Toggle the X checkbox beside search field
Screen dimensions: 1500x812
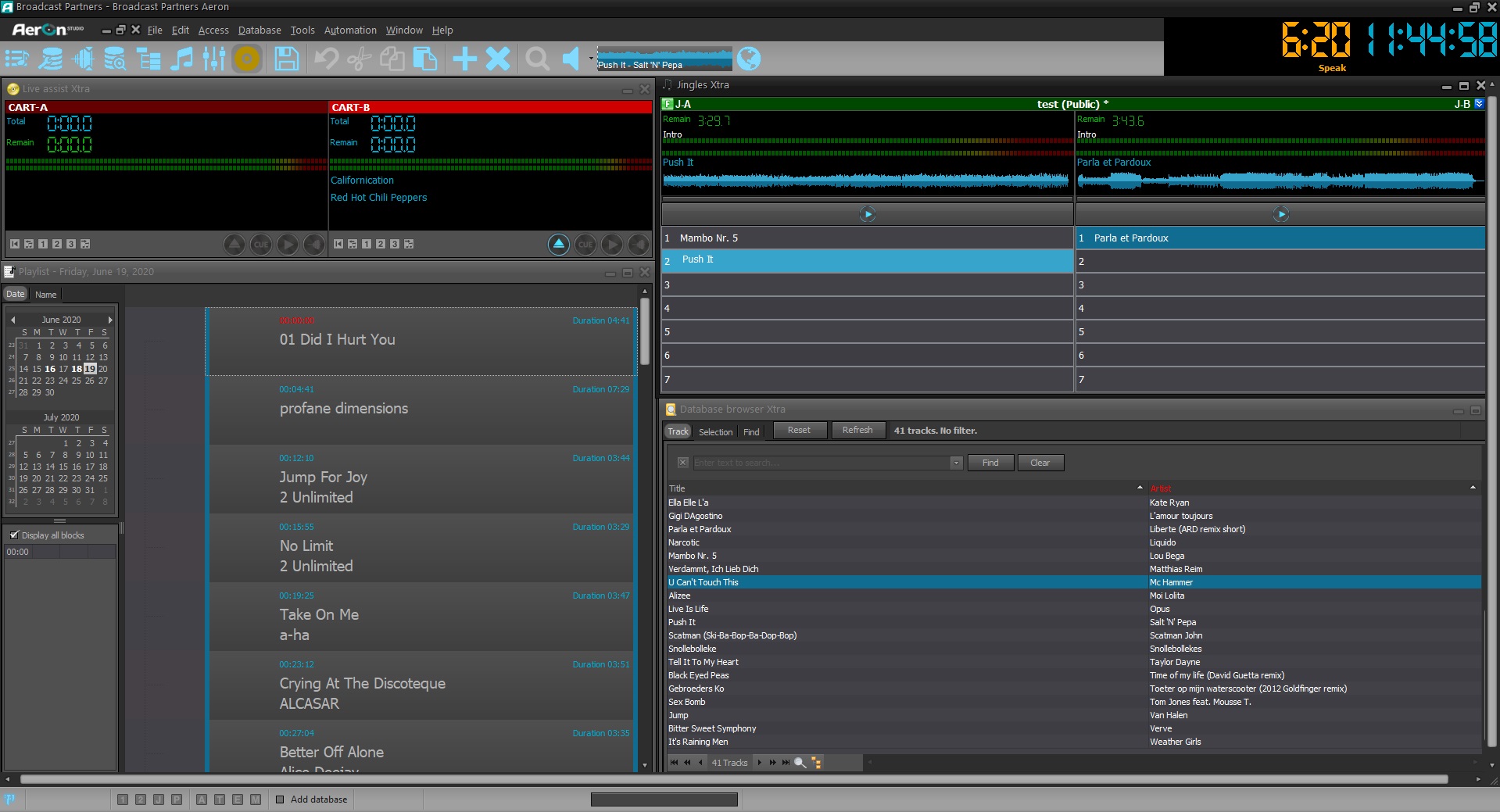click(x=682, y=463)
